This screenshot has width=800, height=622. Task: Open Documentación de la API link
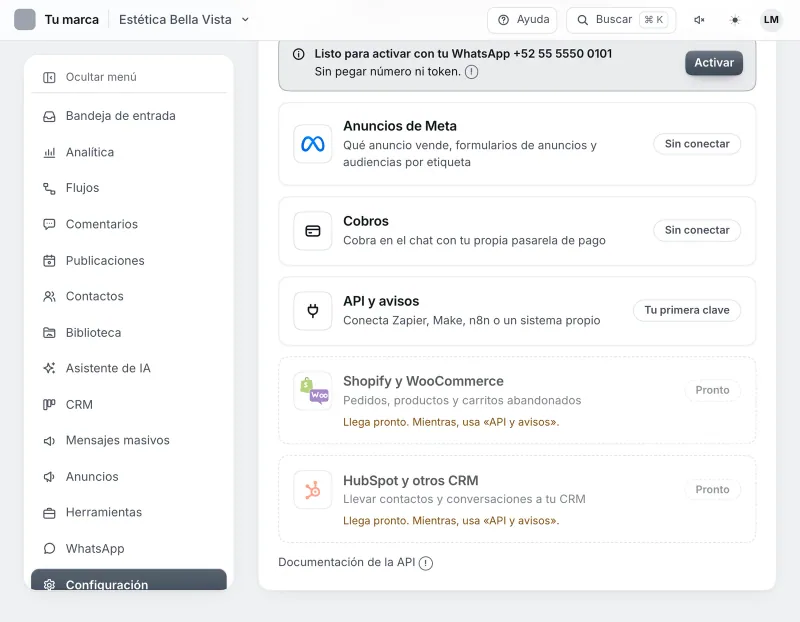click(x=346, y=562)
